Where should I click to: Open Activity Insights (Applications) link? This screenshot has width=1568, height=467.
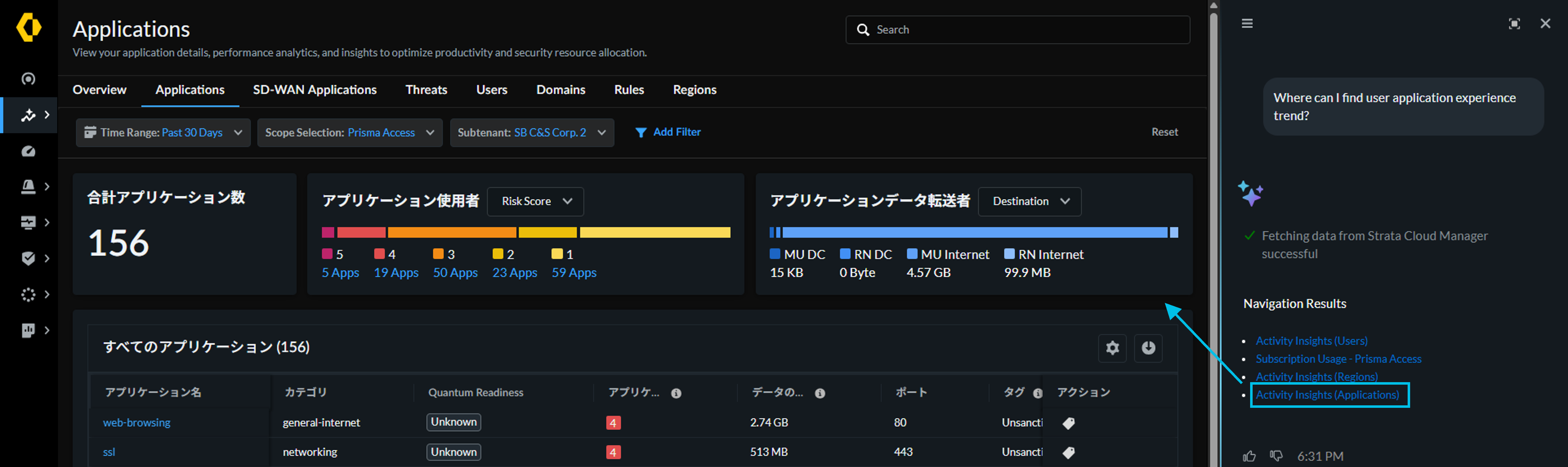(x=1327, y=395)
